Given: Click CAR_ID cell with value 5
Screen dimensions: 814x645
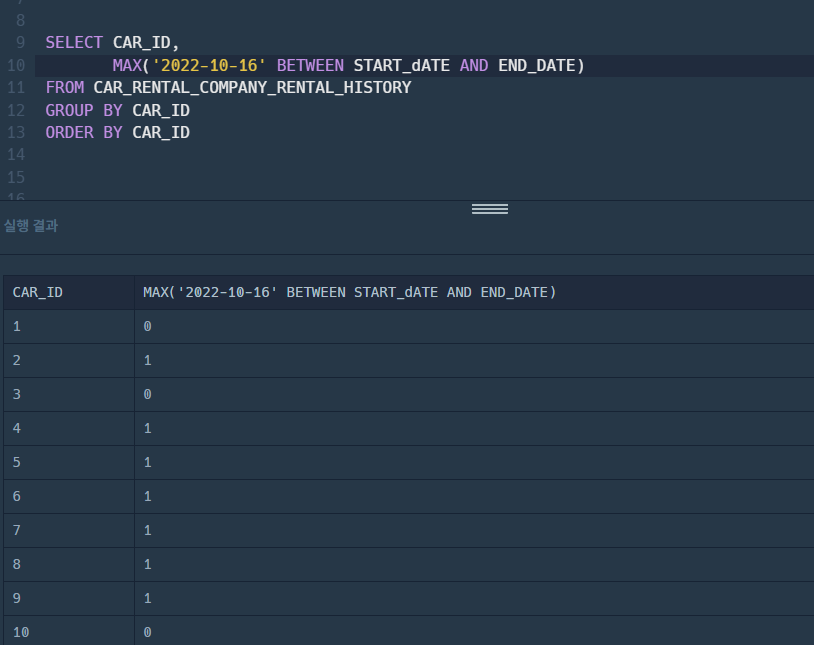Looking at the screenshot, I should pos(69,463).
